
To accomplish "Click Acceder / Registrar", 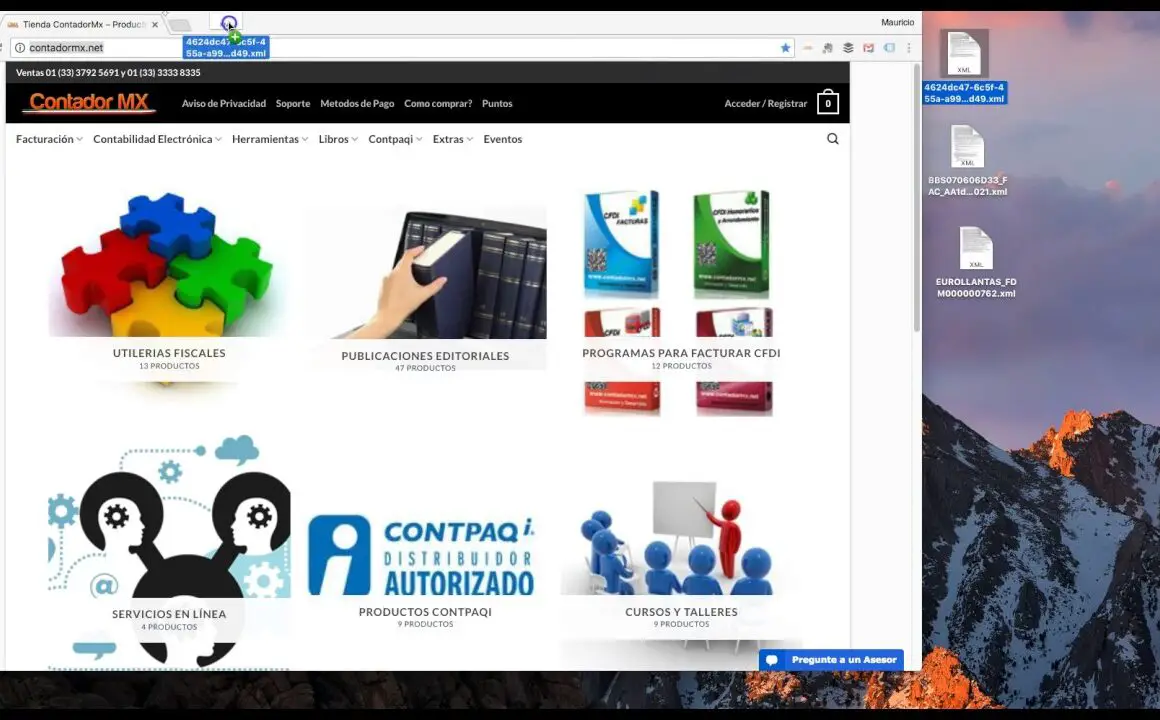I will coord(766,104).
